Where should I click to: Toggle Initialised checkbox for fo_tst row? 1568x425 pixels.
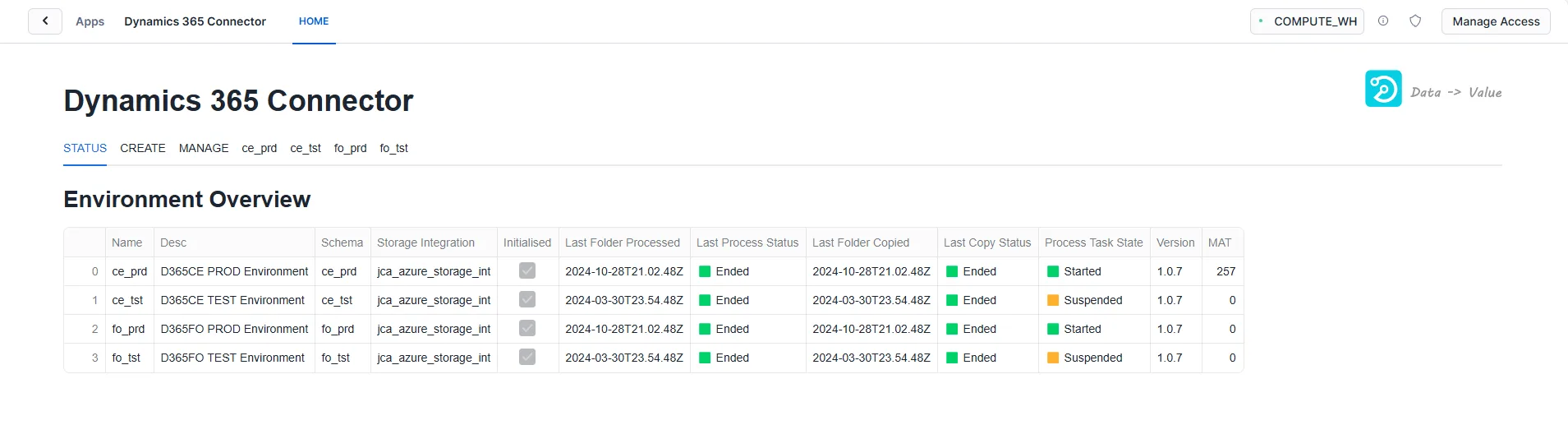click(527, 357)
